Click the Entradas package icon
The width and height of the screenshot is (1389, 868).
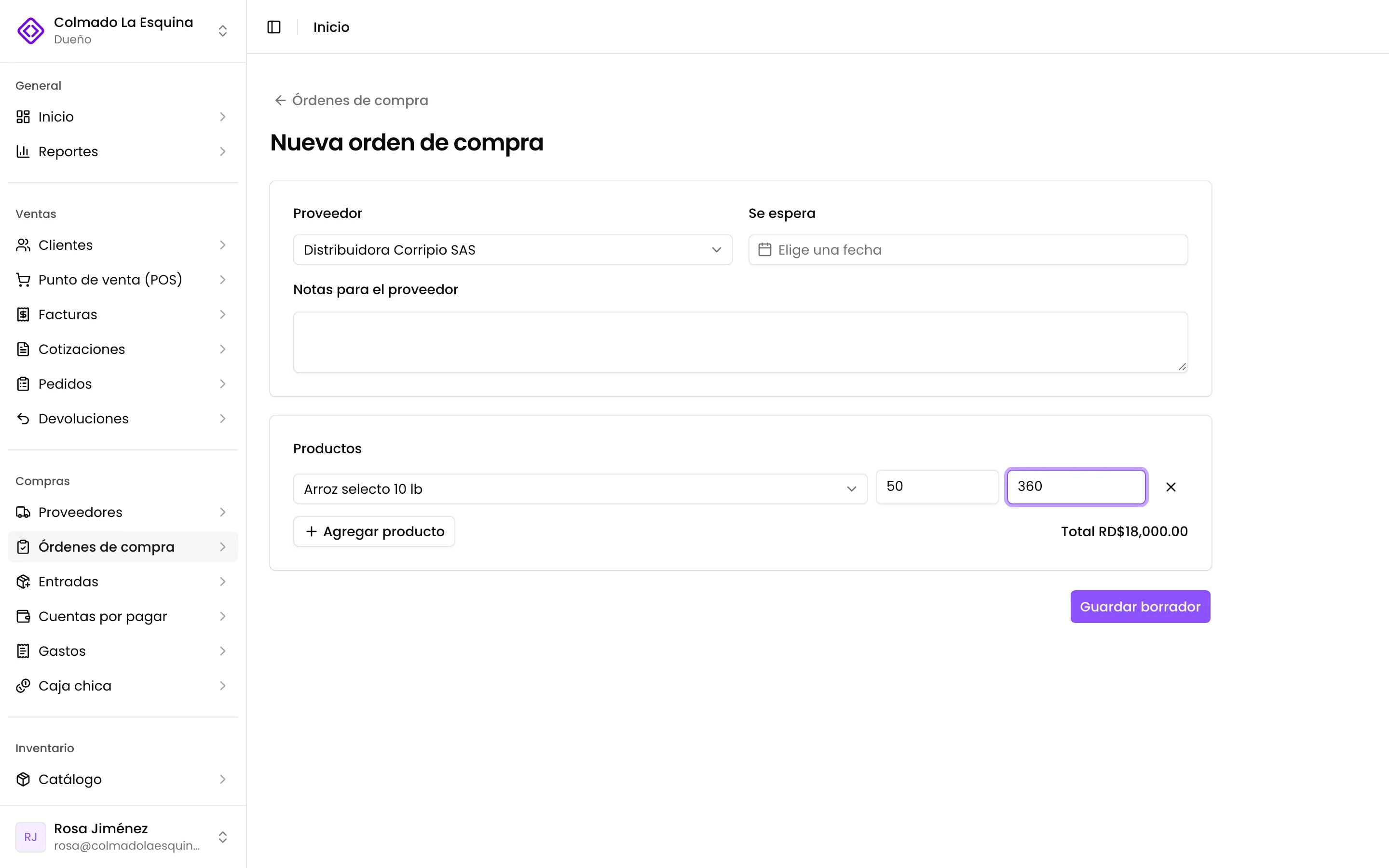[23, 582]
